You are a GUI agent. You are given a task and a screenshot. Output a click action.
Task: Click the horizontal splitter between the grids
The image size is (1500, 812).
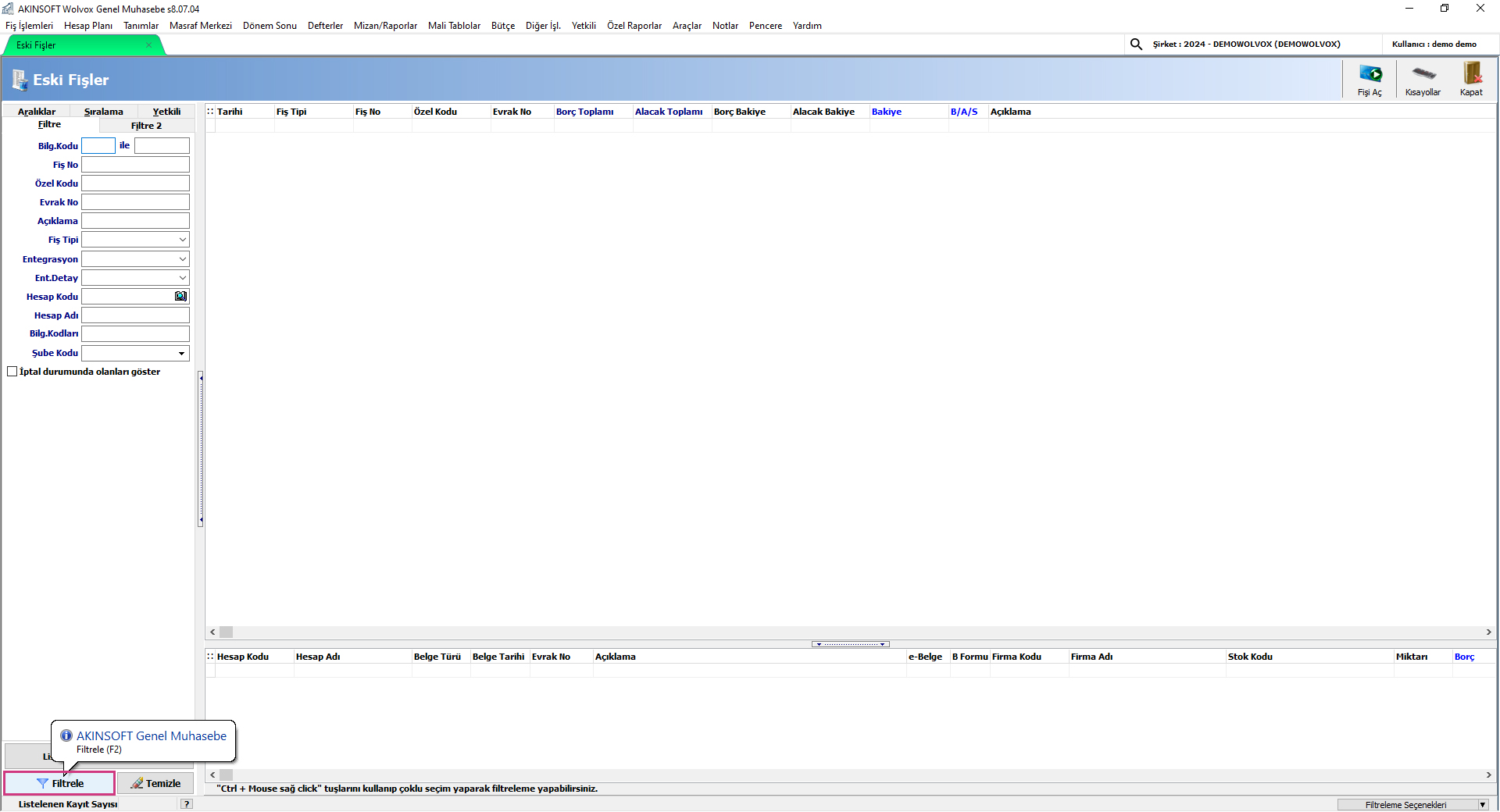point(850,644)
